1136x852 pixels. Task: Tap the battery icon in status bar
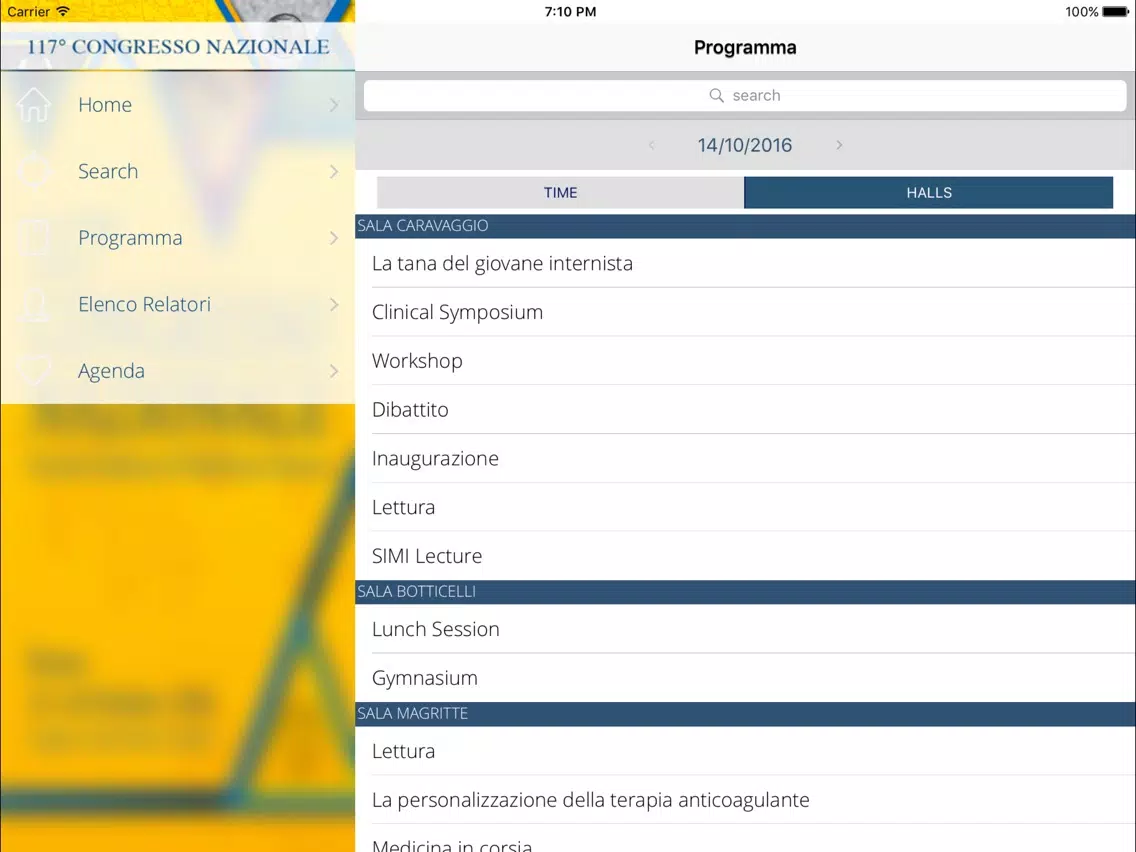click(x=1115, y=12)
